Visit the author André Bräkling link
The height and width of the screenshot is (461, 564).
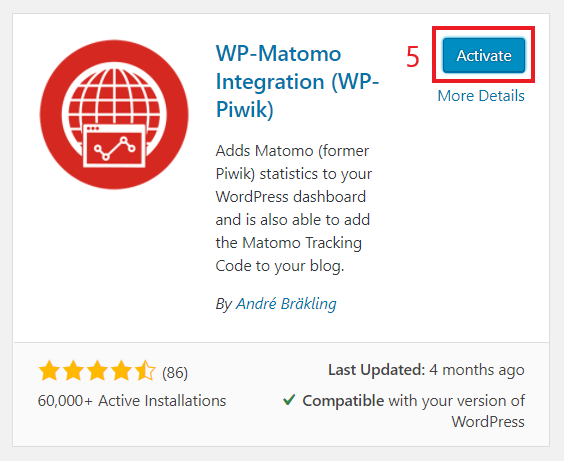[286, 304]
